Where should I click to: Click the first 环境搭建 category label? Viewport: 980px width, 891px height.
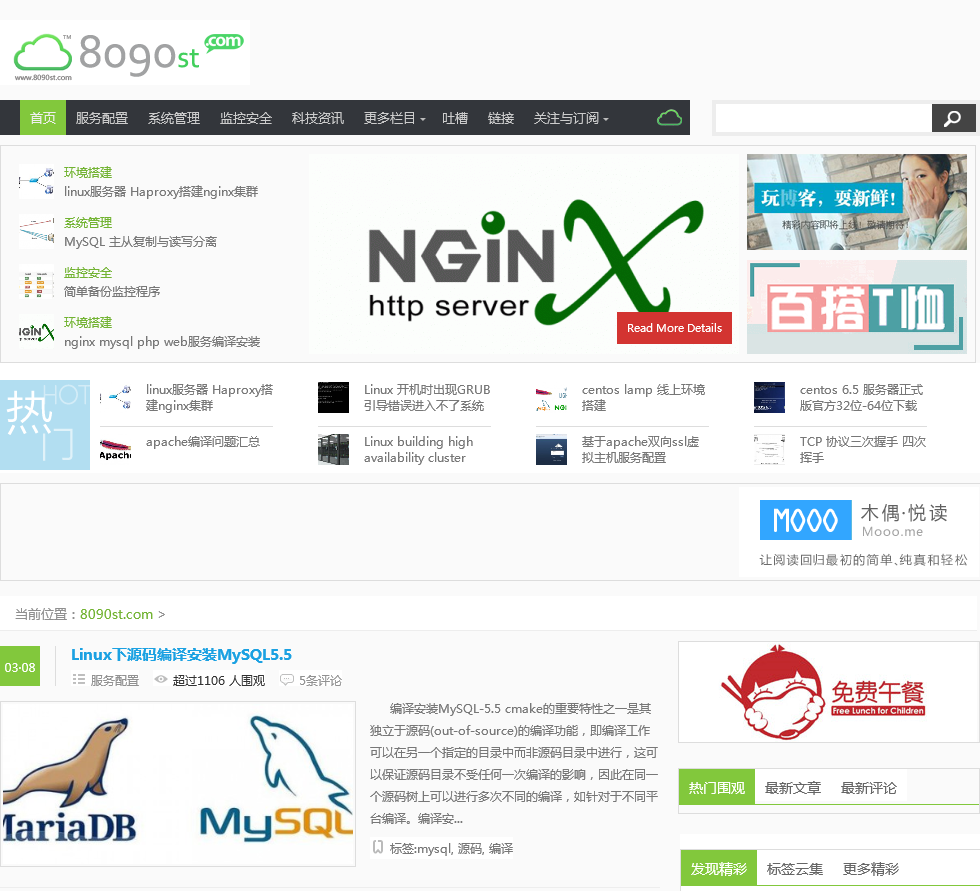(88, 172)
